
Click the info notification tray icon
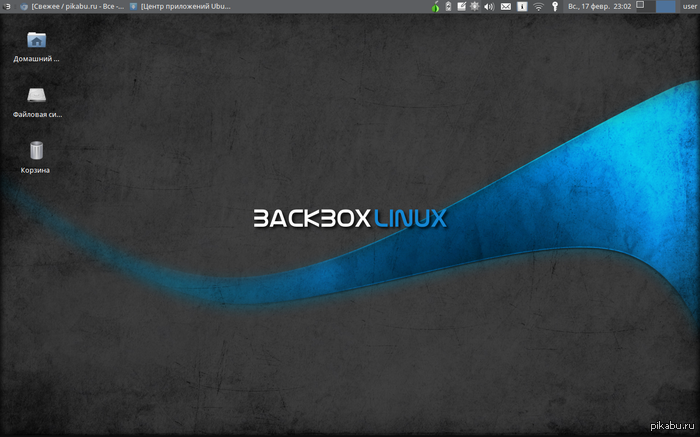pyautogui.click(x=521, y=6)
